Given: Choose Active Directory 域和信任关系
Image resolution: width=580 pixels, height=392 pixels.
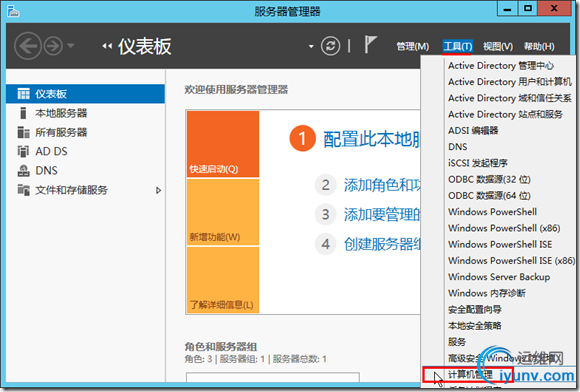Looking at the screenshot, I should click(509, 98).
